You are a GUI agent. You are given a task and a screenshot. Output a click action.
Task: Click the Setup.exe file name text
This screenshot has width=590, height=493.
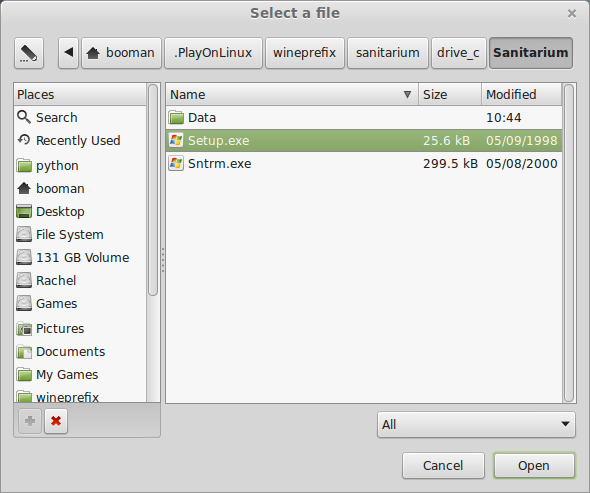(x=219, y=141)
